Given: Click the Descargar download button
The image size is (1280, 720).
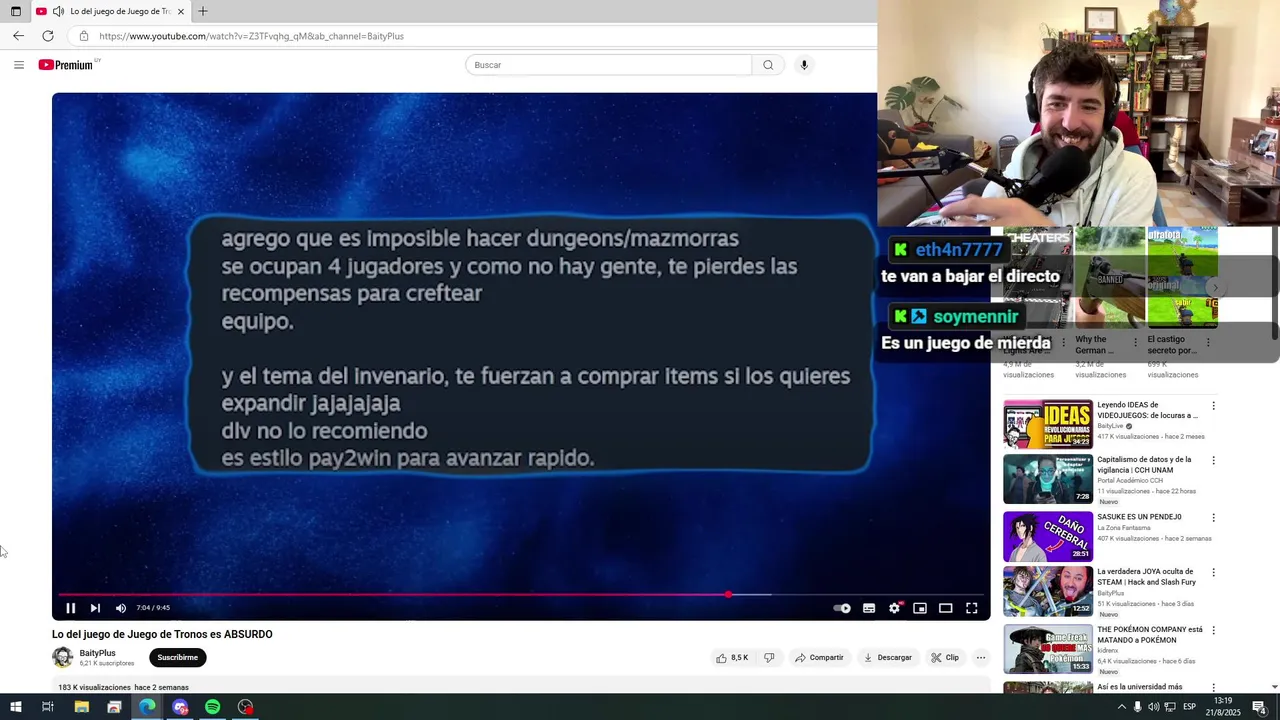Looking at the screenshot, I should (888, 657).
